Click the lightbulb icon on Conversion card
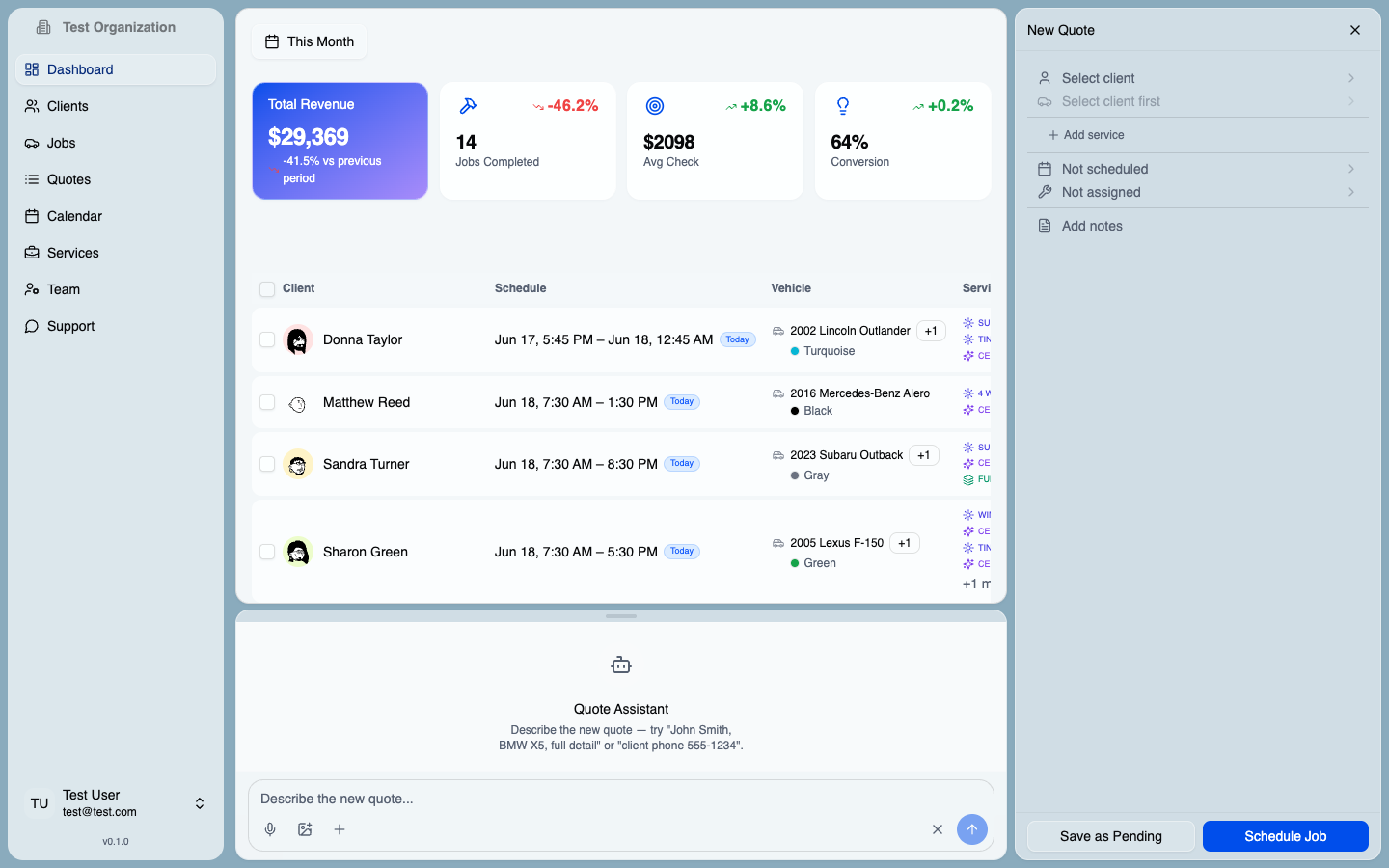 843,106
